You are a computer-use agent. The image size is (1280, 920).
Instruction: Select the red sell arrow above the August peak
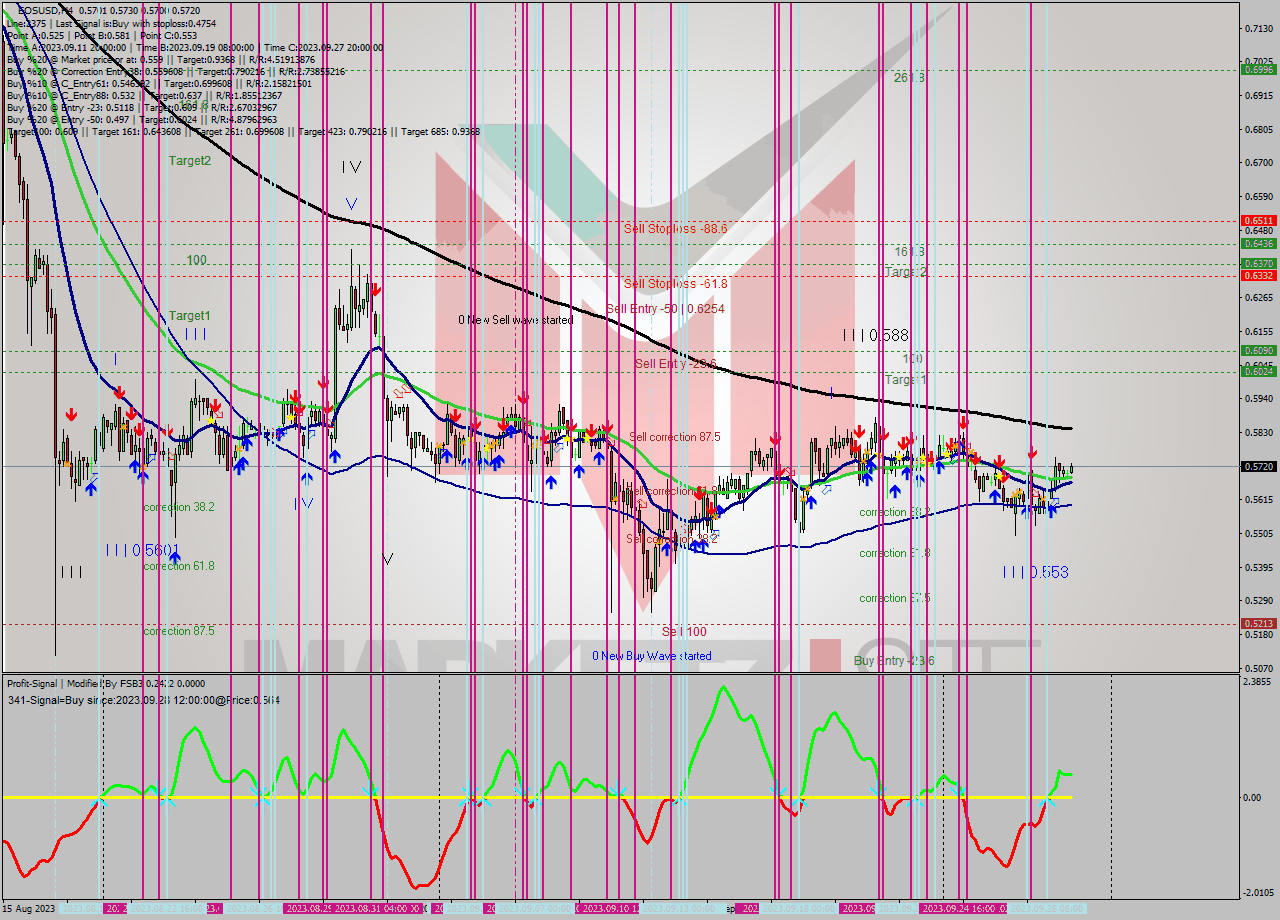tap(375, 288)
